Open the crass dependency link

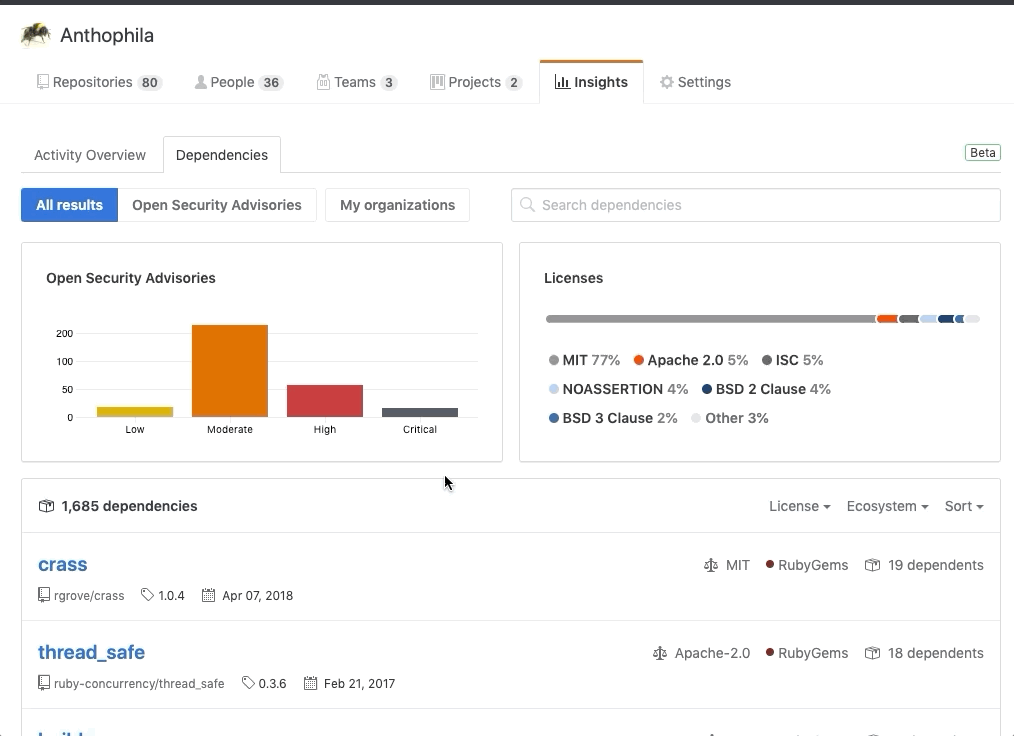63,564
